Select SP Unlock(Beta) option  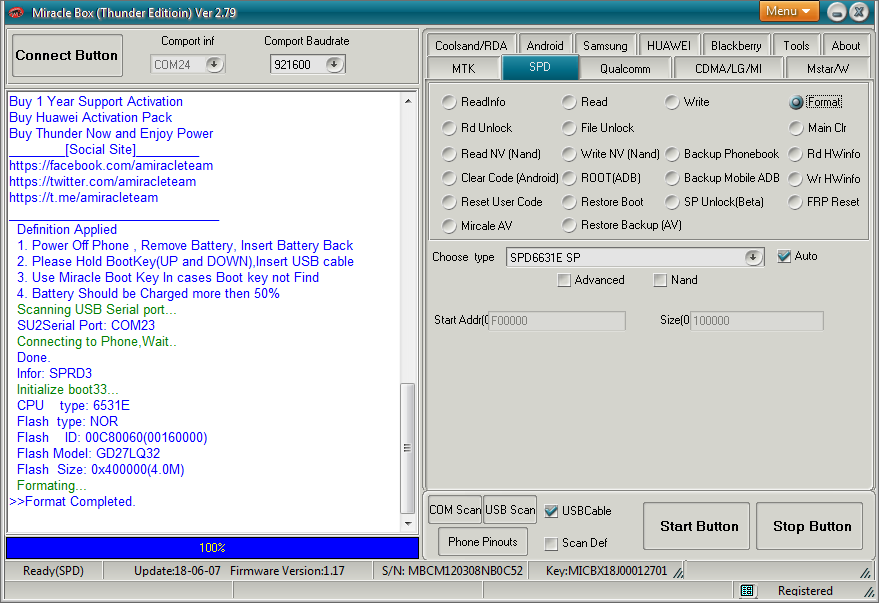[714, 202]
